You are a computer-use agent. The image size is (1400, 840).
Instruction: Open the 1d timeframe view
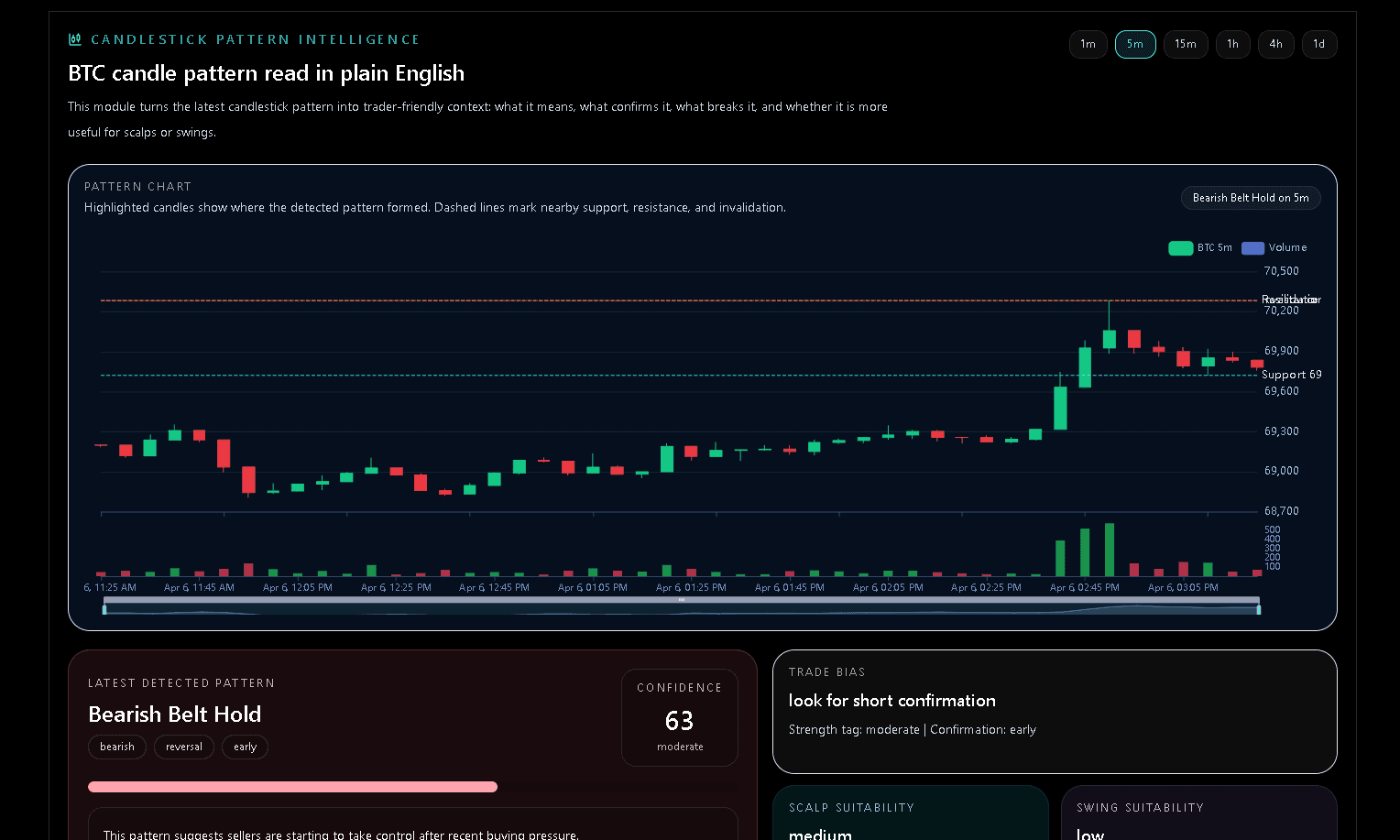click(x=1318, y=44)
